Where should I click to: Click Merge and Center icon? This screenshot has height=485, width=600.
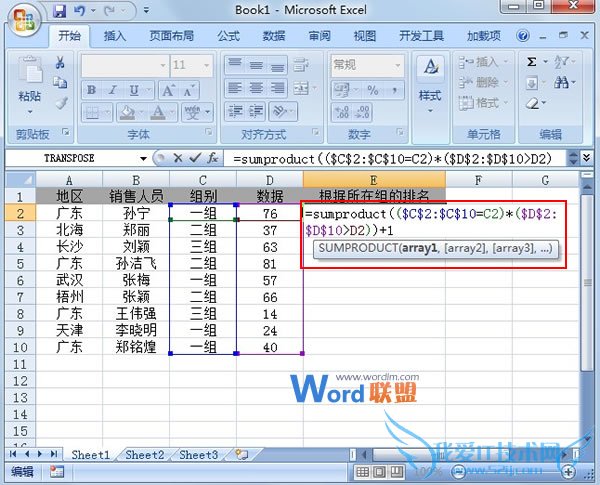(301, 88)
